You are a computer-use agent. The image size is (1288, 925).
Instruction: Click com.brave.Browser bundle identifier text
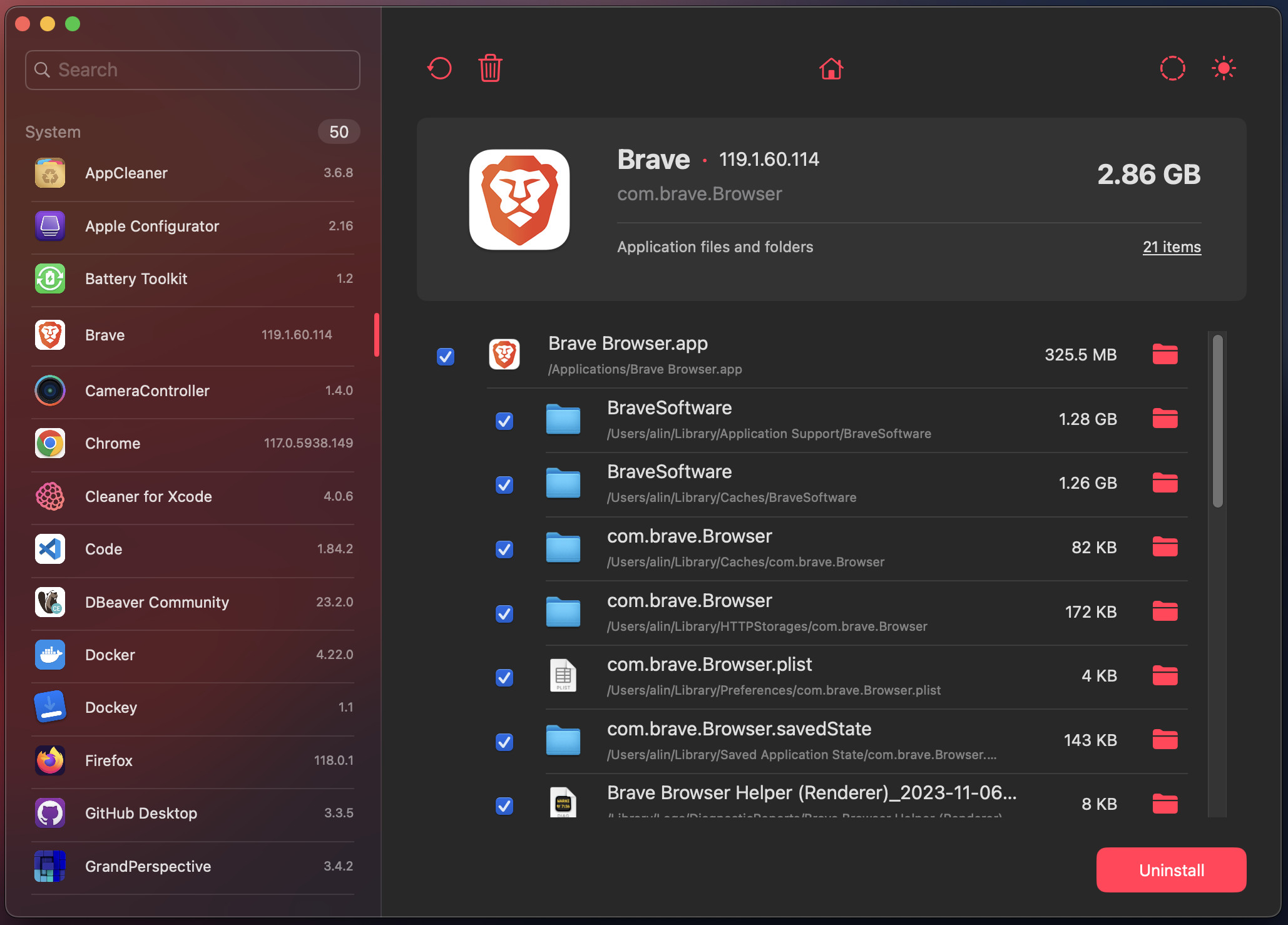pos(700,193)
